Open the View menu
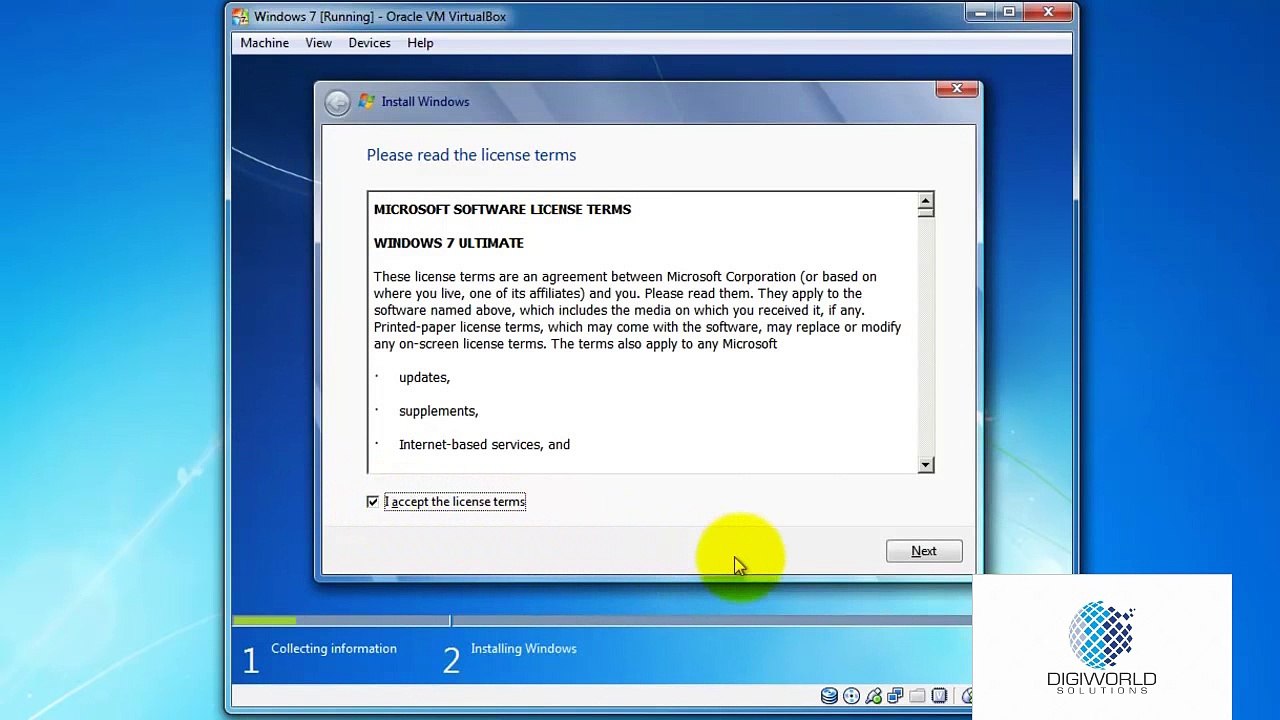This screenshot has height=720, width=1280. click(318, 43)
